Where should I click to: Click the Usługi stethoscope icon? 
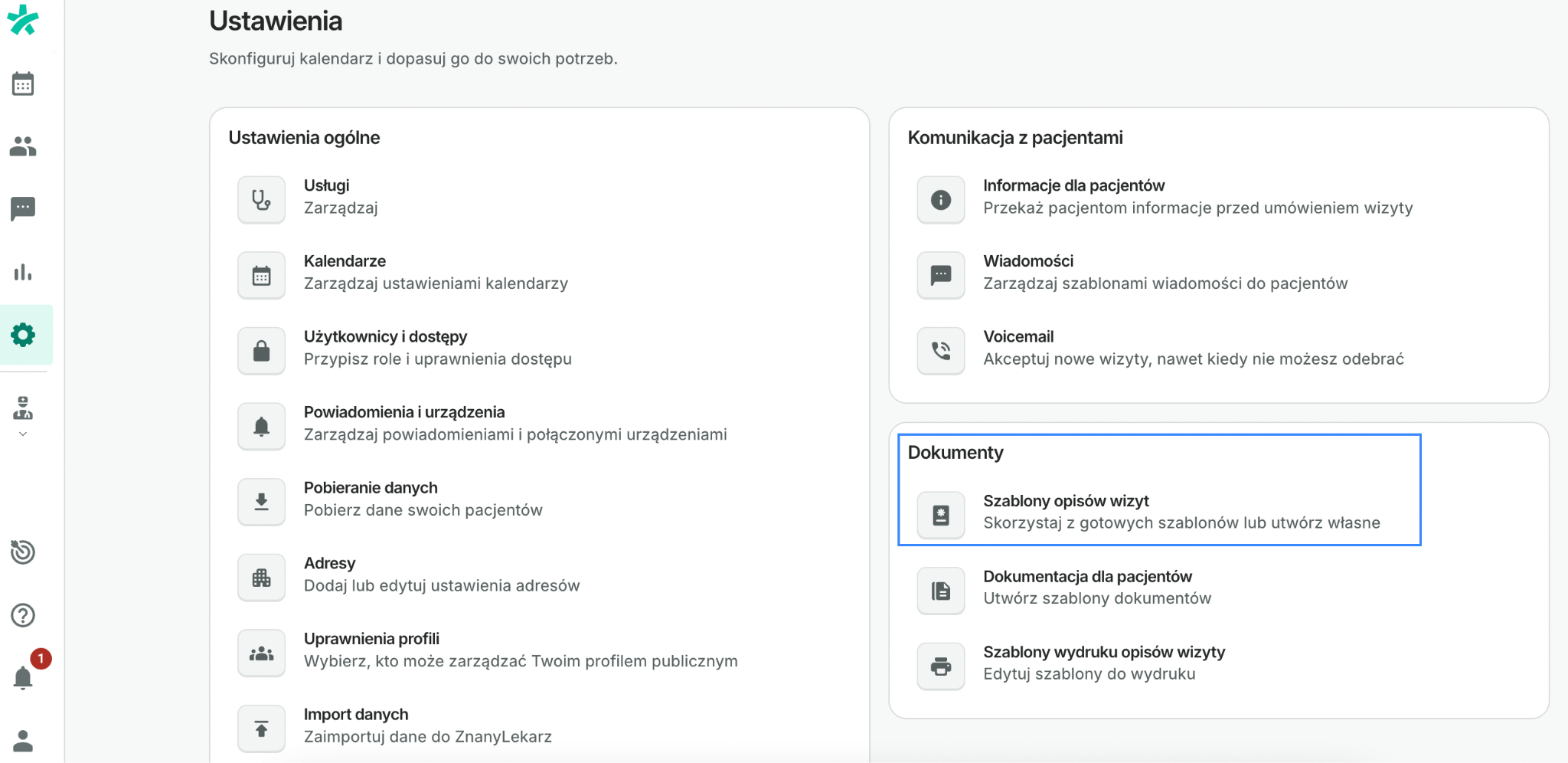261,199
